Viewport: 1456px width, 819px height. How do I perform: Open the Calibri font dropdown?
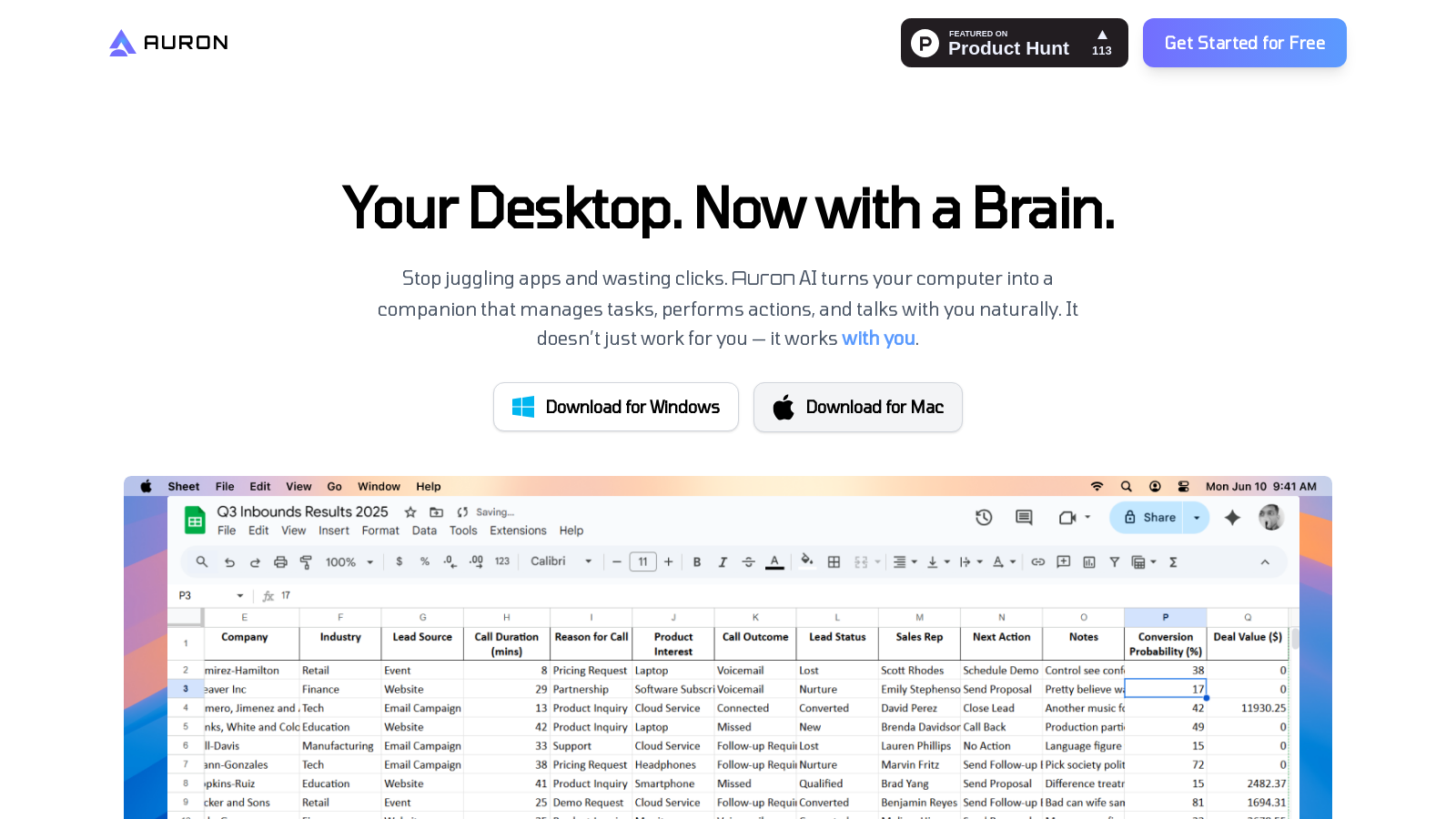coord(561,561)
